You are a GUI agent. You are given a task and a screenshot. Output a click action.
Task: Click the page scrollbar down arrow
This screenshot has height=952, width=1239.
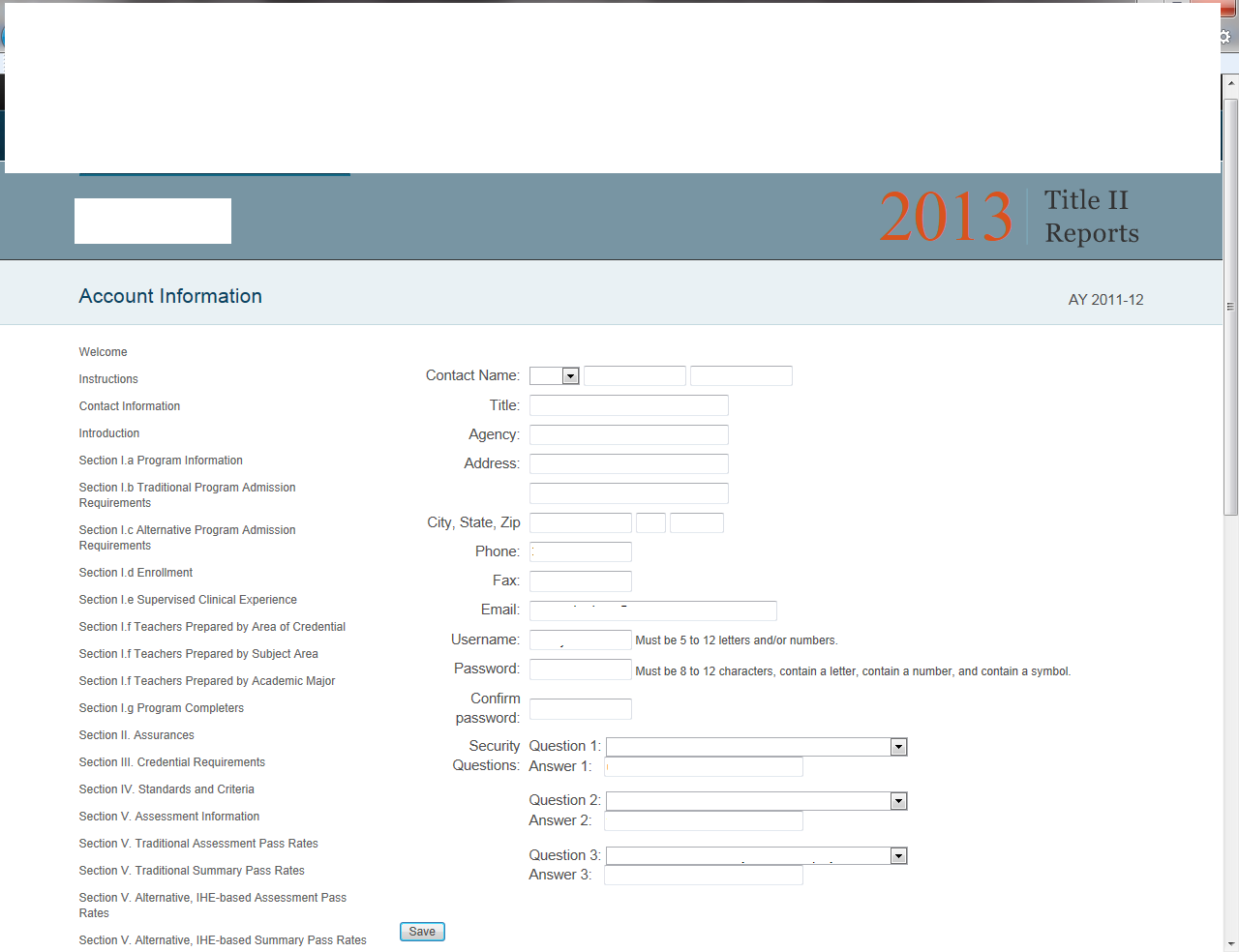tap(1231, 943)
